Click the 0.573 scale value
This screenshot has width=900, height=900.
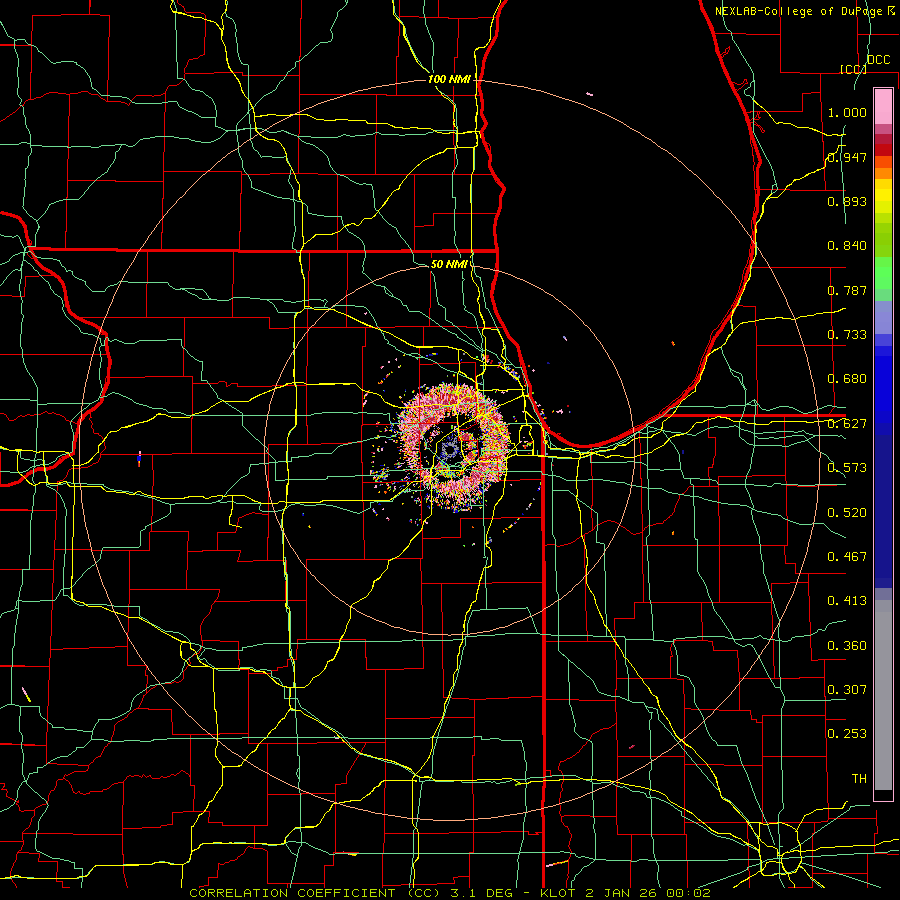[847, 468]
